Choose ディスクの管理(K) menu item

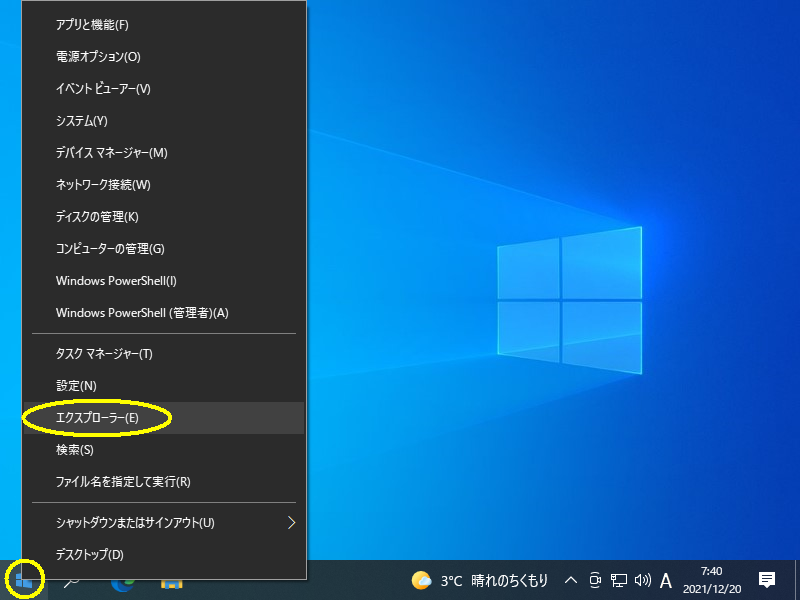click(97, 217)
